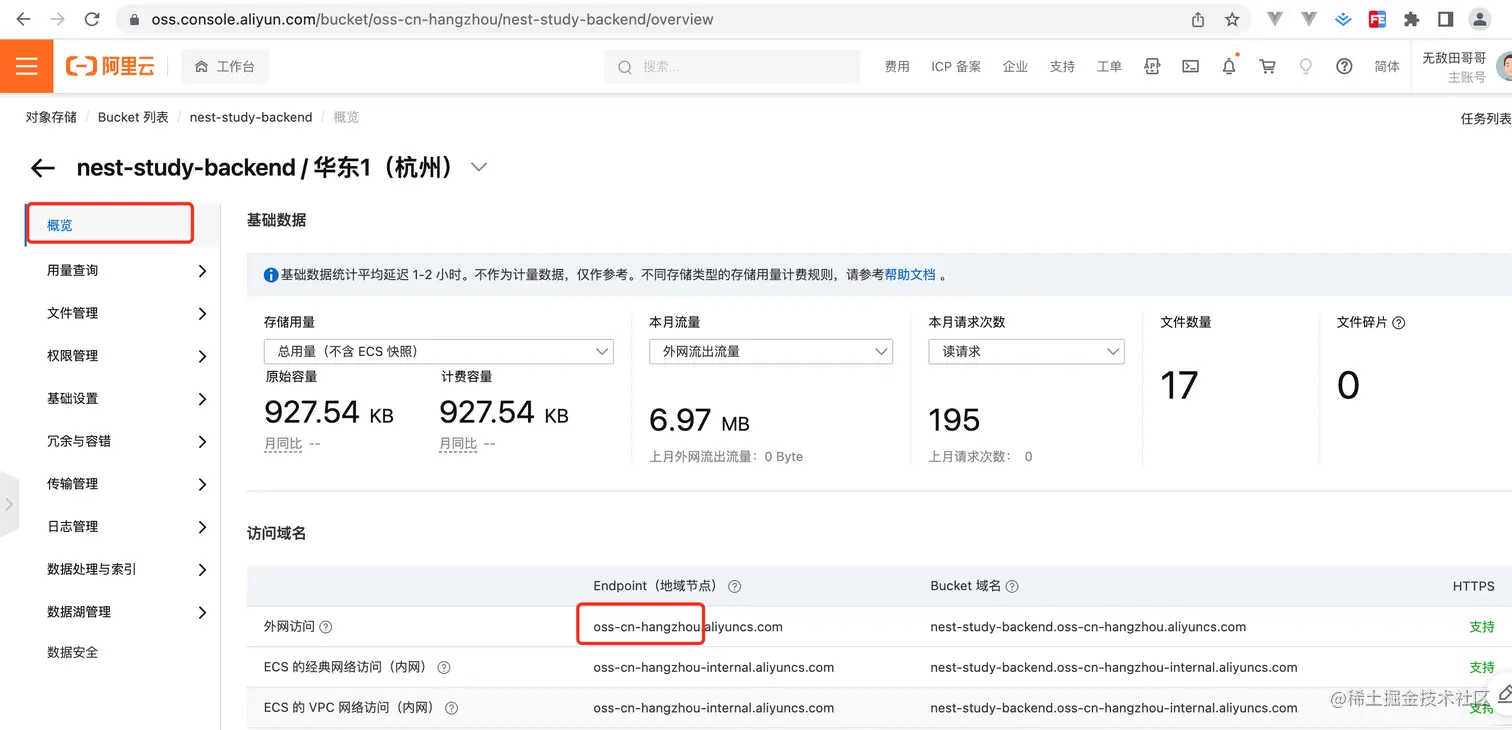1512x730 pixels.
Task: Click the 17 file count value
Action: 1179,385
